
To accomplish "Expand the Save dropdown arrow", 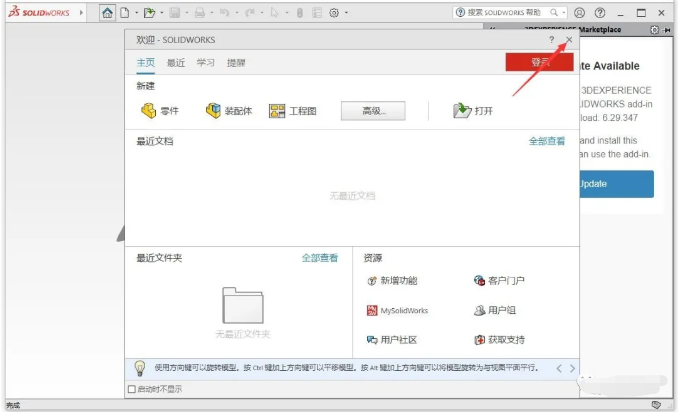I will pyautogui.click(x=187, y=13).
